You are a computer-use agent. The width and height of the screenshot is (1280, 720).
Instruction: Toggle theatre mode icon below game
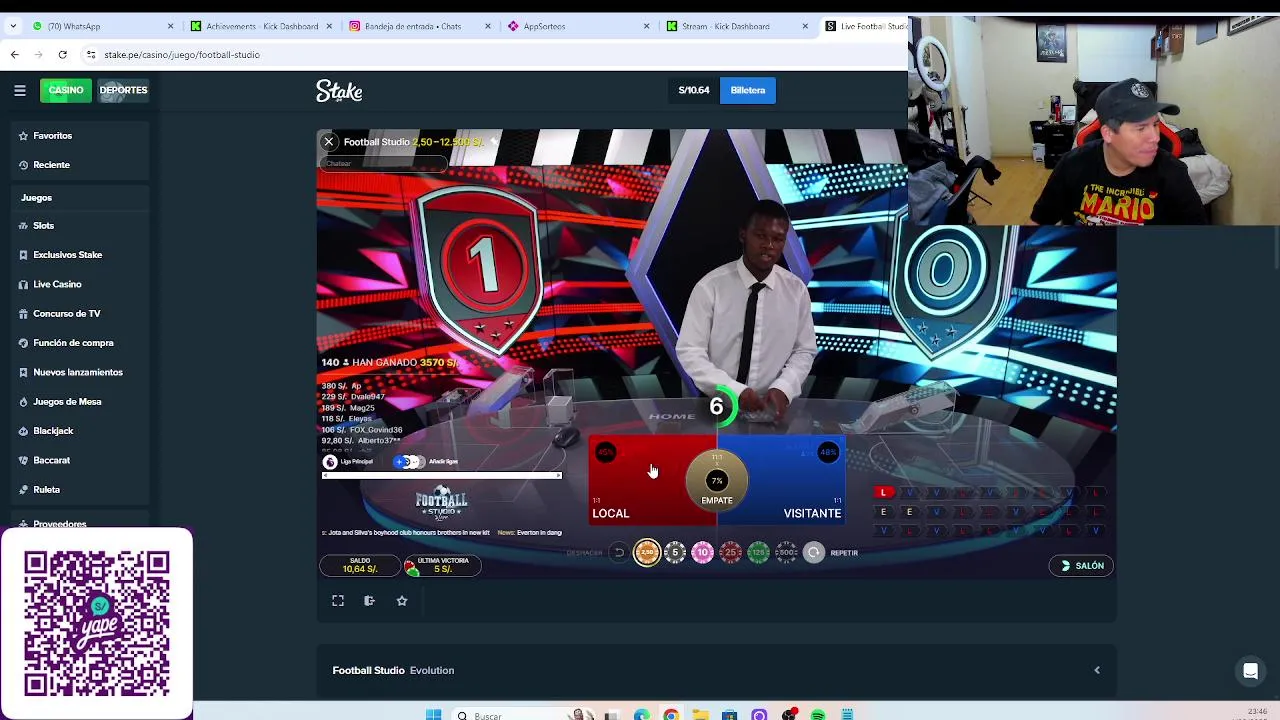click(369, 601)
